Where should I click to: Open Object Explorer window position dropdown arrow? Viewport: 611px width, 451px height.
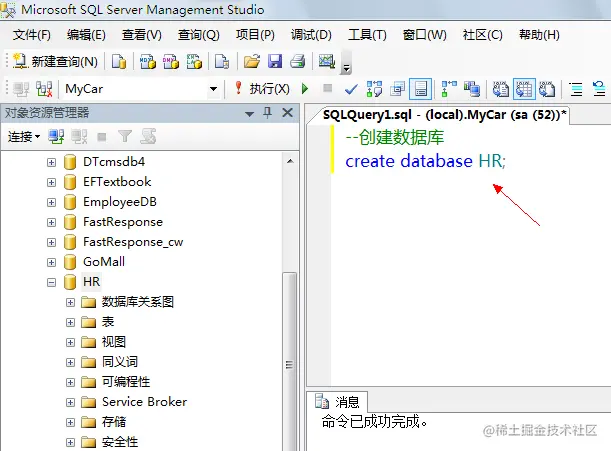point(249,114)
